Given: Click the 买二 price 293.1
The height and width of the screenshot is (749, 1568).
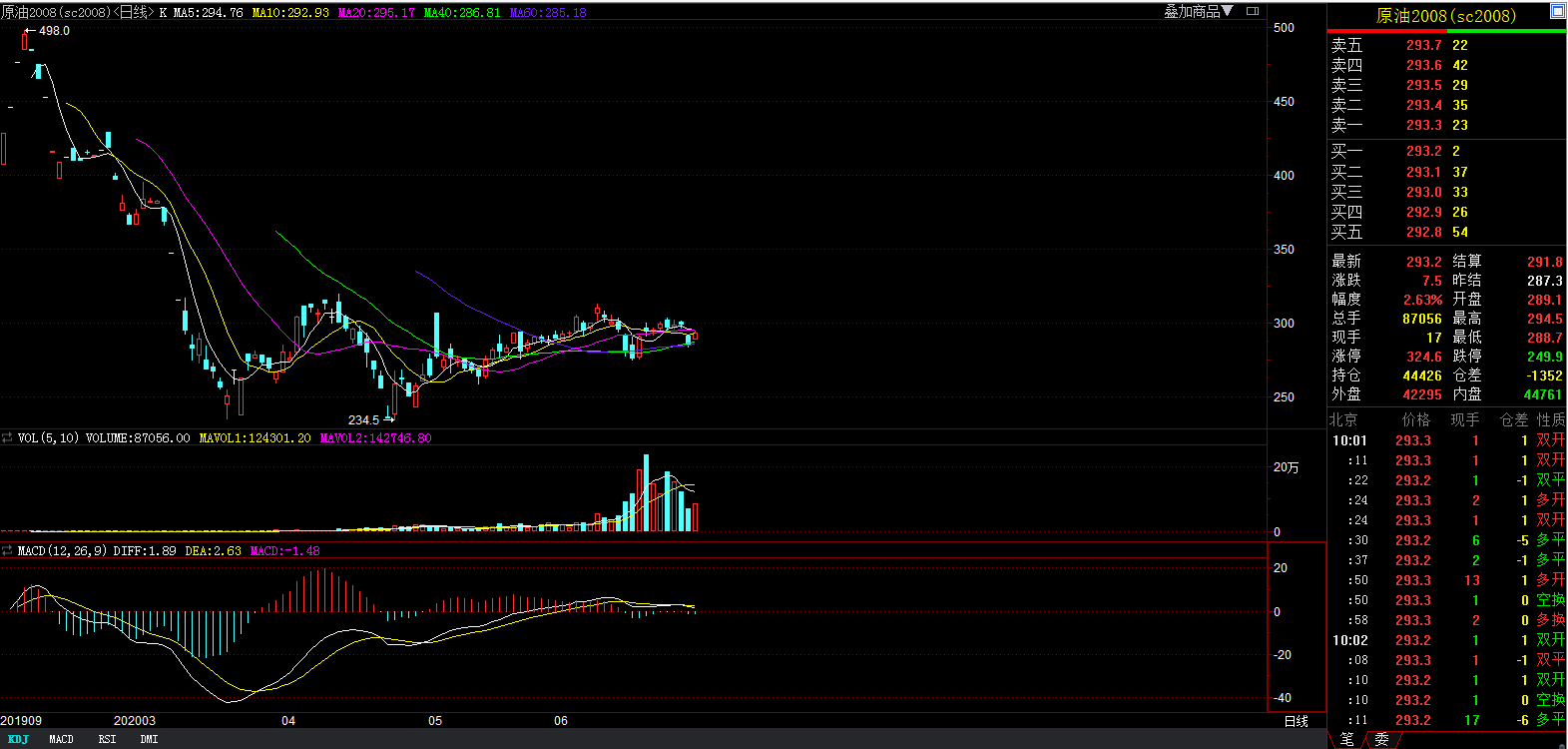Looking at the screenshot, I should coord(1423,172).
